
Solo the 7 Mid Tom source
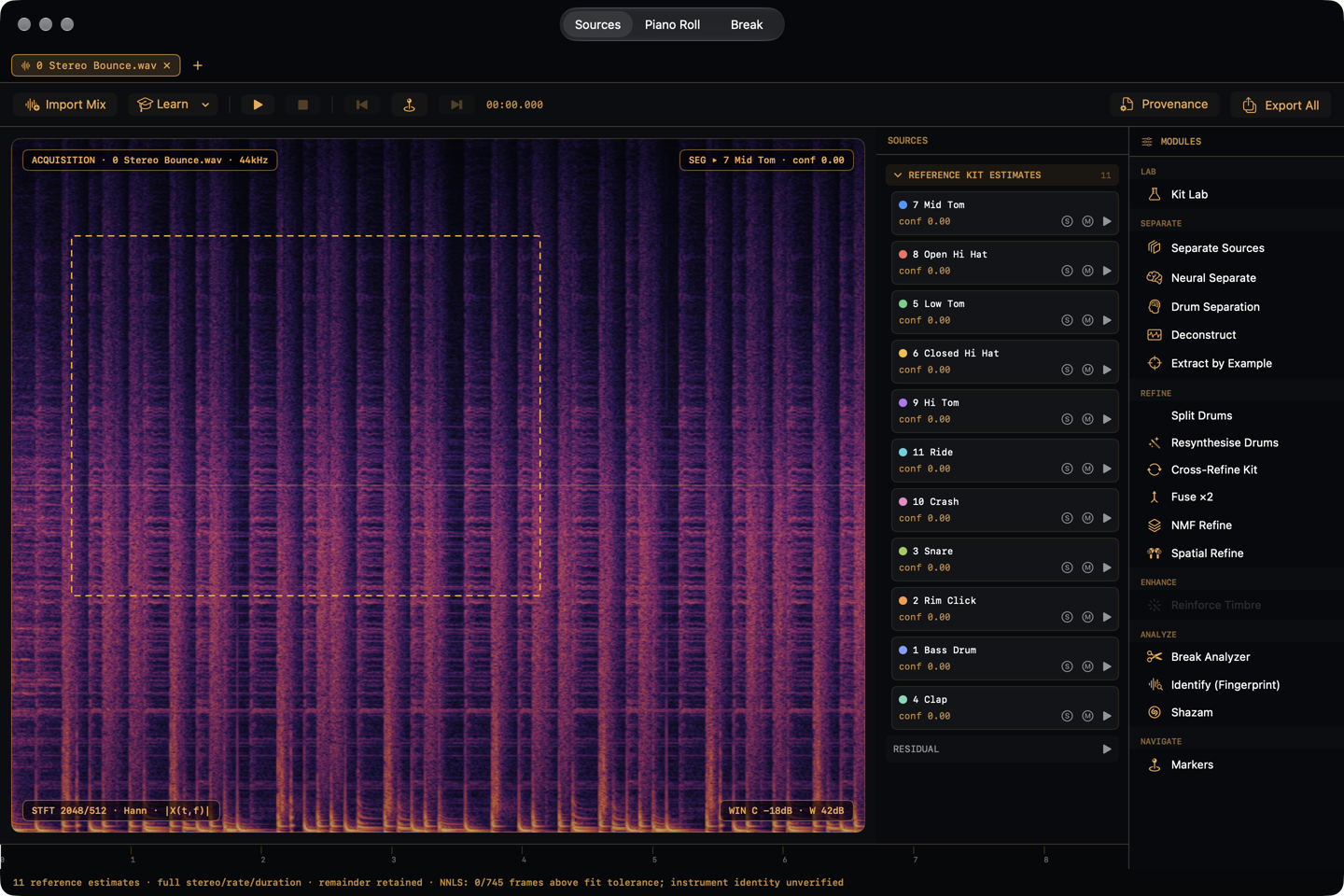[1067, 222]
